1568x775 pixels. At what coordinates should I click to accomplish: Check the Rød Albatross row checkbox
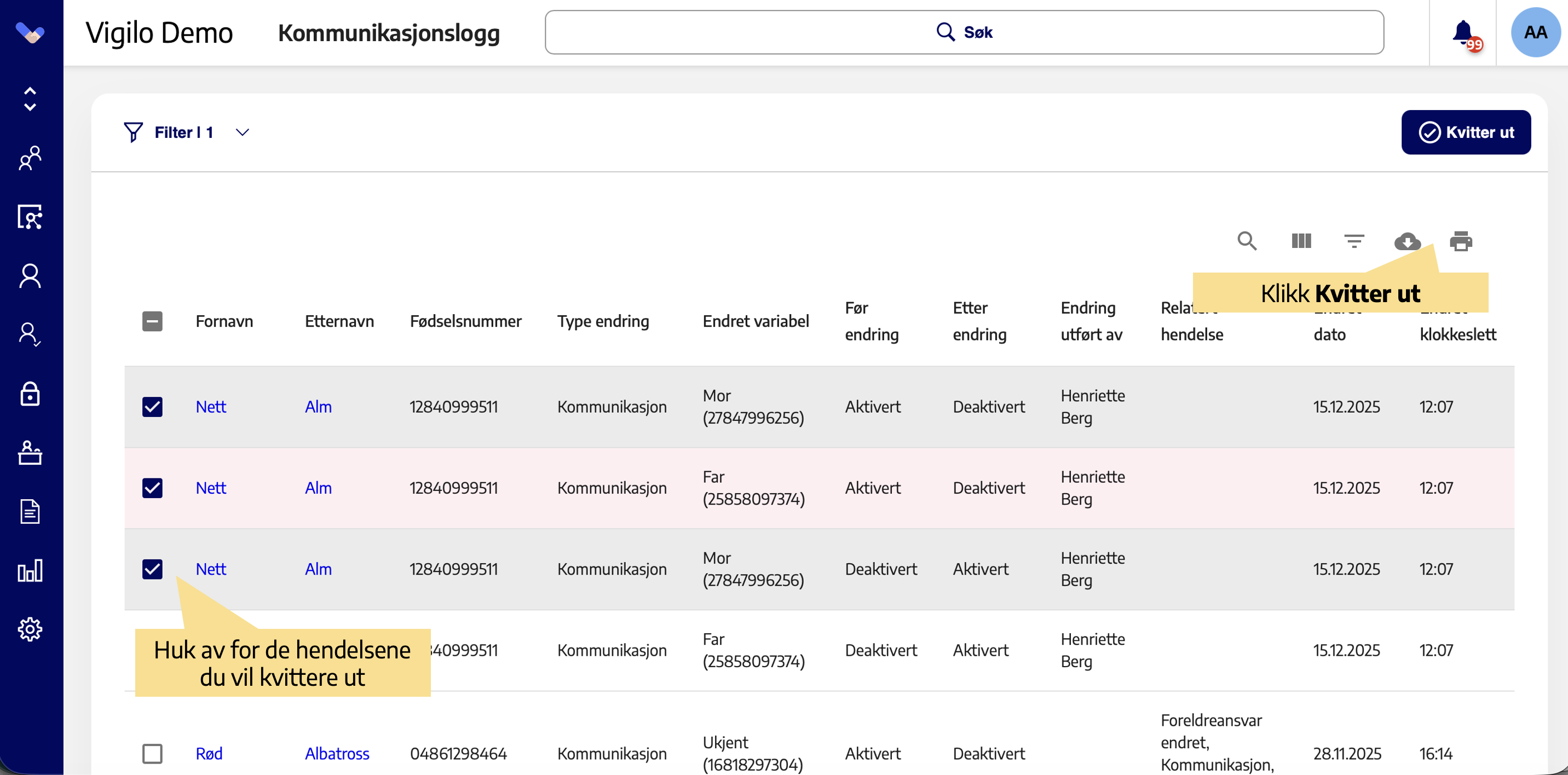(152, 753)
